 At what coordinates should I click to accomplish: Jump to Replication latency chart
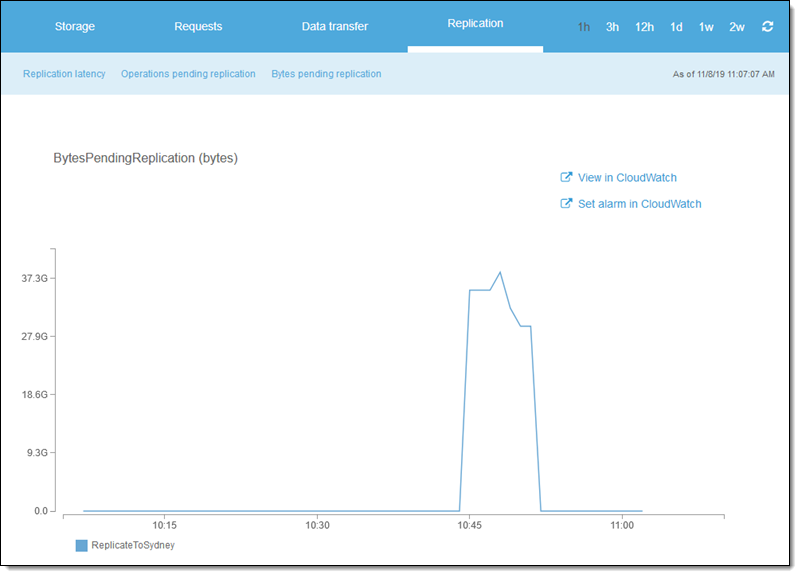(64, 74)
